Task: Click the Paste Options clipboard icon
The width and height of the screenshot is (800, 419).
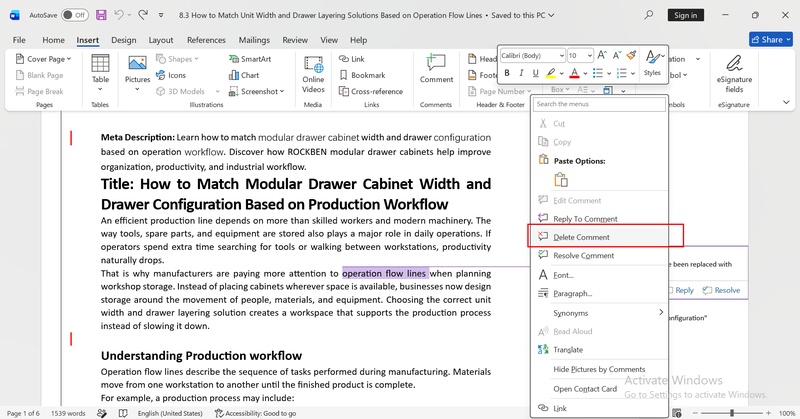Action: pos(561,180)
